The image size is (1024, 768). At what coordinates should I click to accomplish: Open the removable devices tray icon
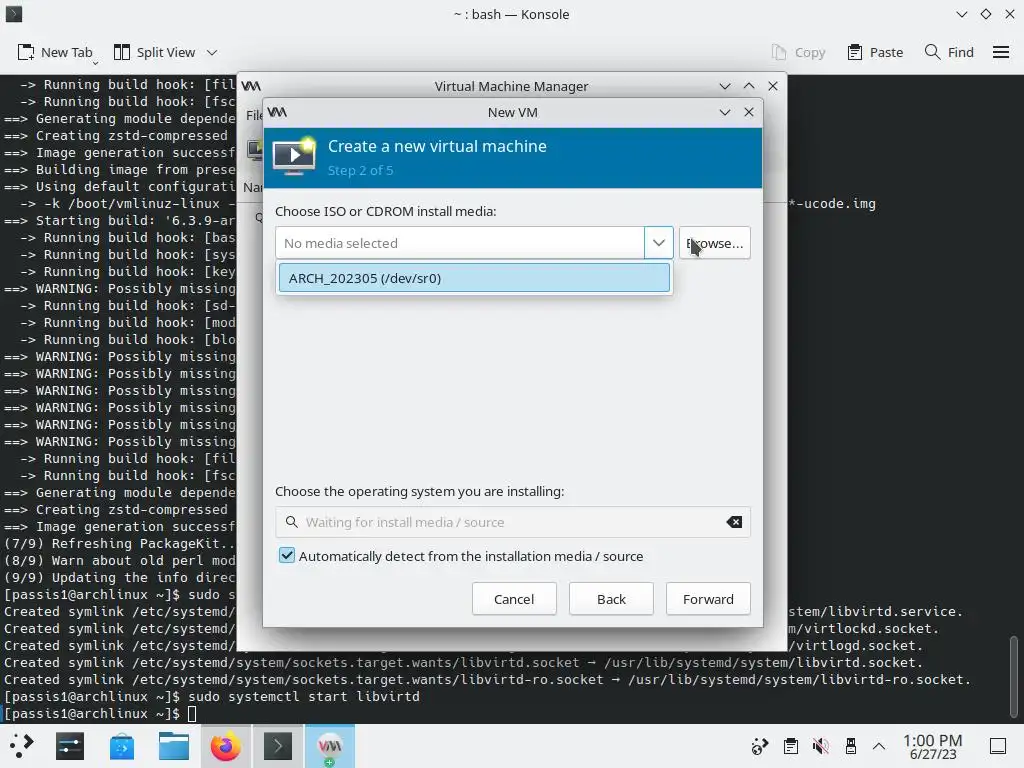(x=850, y=746)
